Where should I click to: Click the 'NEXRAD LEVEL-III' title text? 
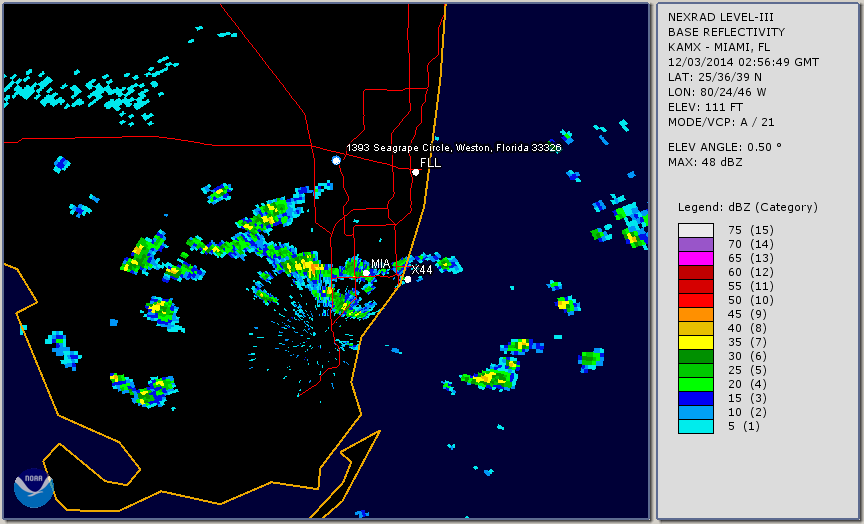pyautogui.click(x=719, y=17)
